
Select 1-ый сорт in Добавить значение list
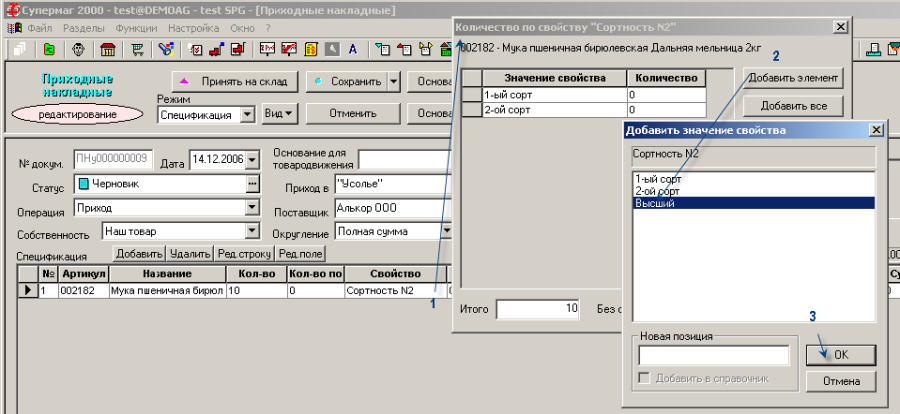754,179
